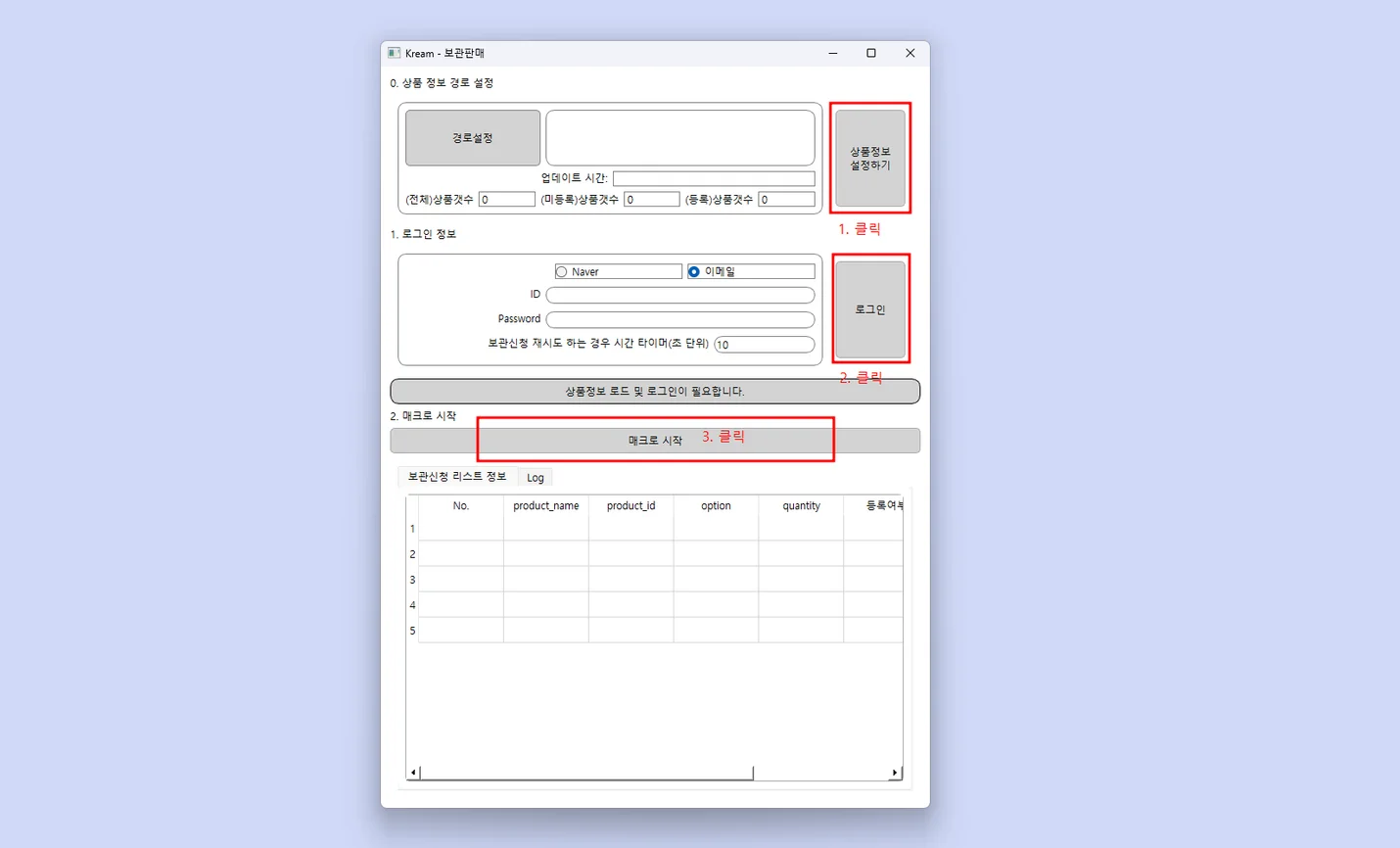Switch to the Log tab
Image resolution: width=1400 pixels, height=848 pixels.
[536, 478]
